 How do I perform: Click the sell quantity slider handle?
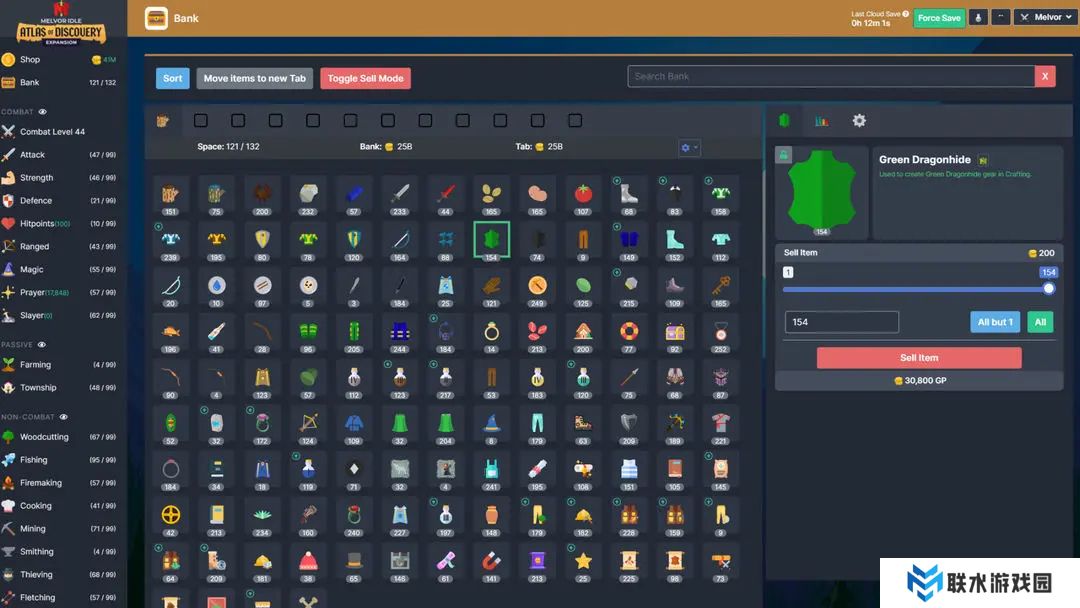(1049, 289)
